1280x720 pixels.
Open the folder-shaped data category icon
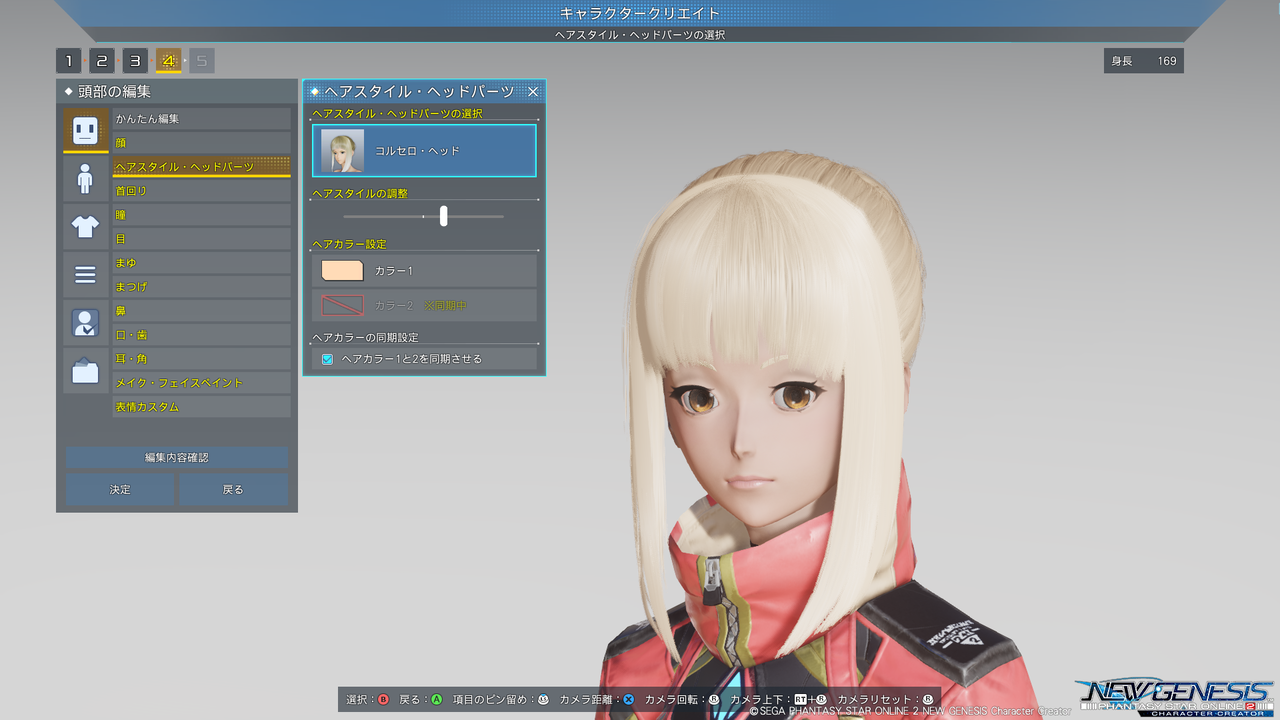pyautogui.click(x=85, y=370)
